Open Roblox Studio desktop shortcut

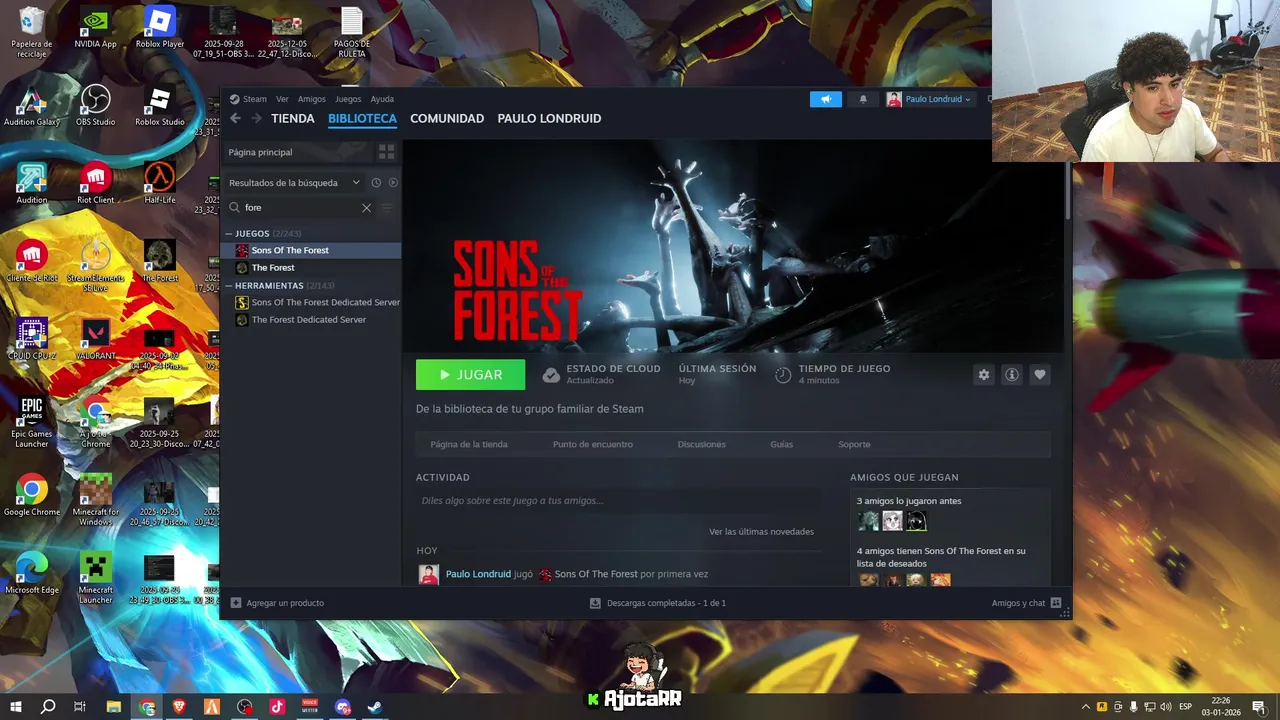160,105
